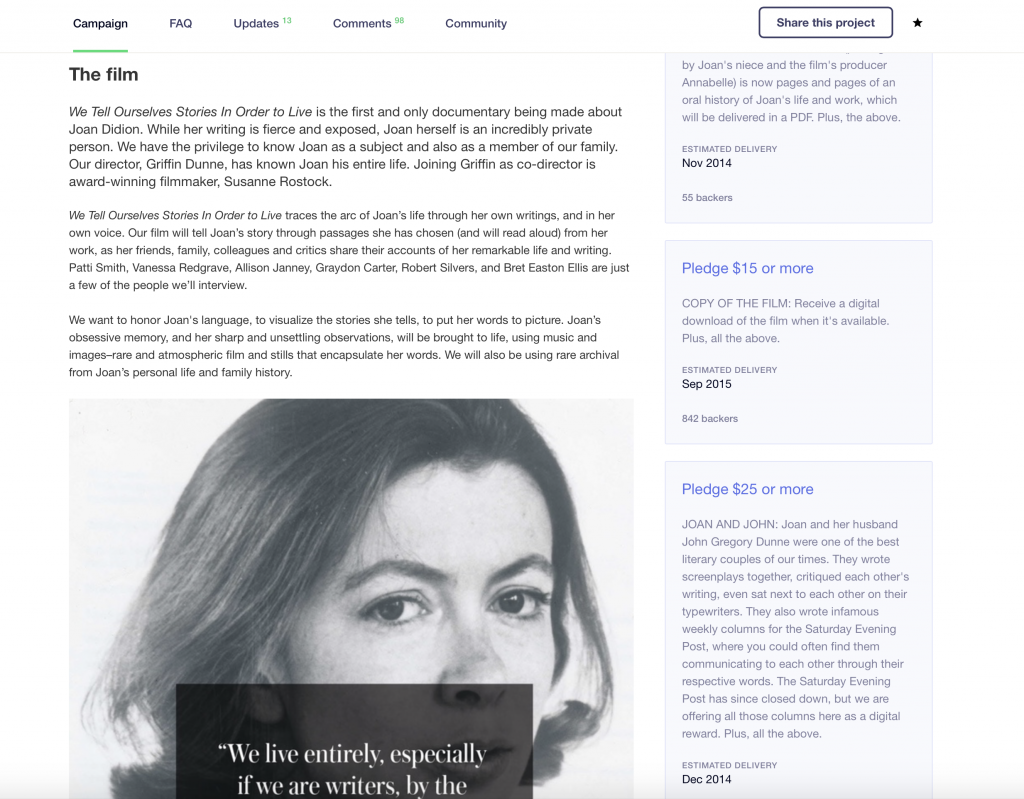This screenshot has width=1024, height=799.
Task: Click the Dec 2014 estimated delivery text
Action: (x=706, y=779)
